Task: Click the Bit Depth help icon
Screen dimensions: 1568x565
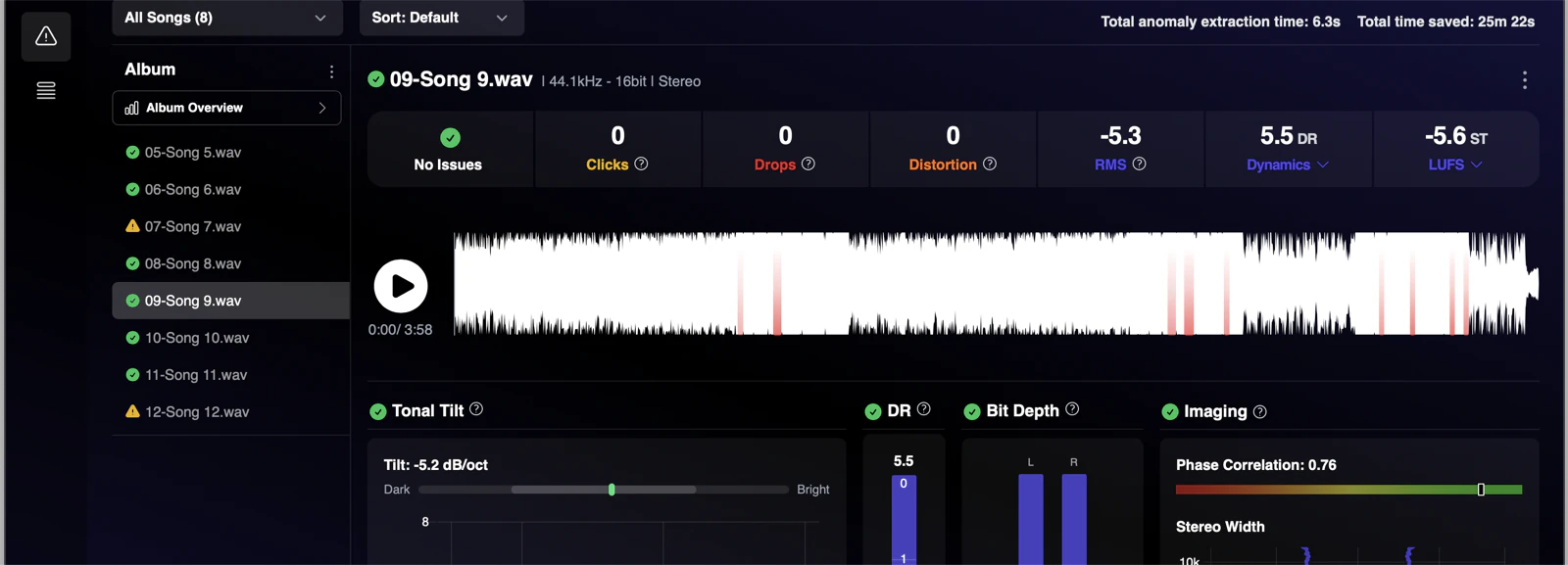Action: [1072, 409]
